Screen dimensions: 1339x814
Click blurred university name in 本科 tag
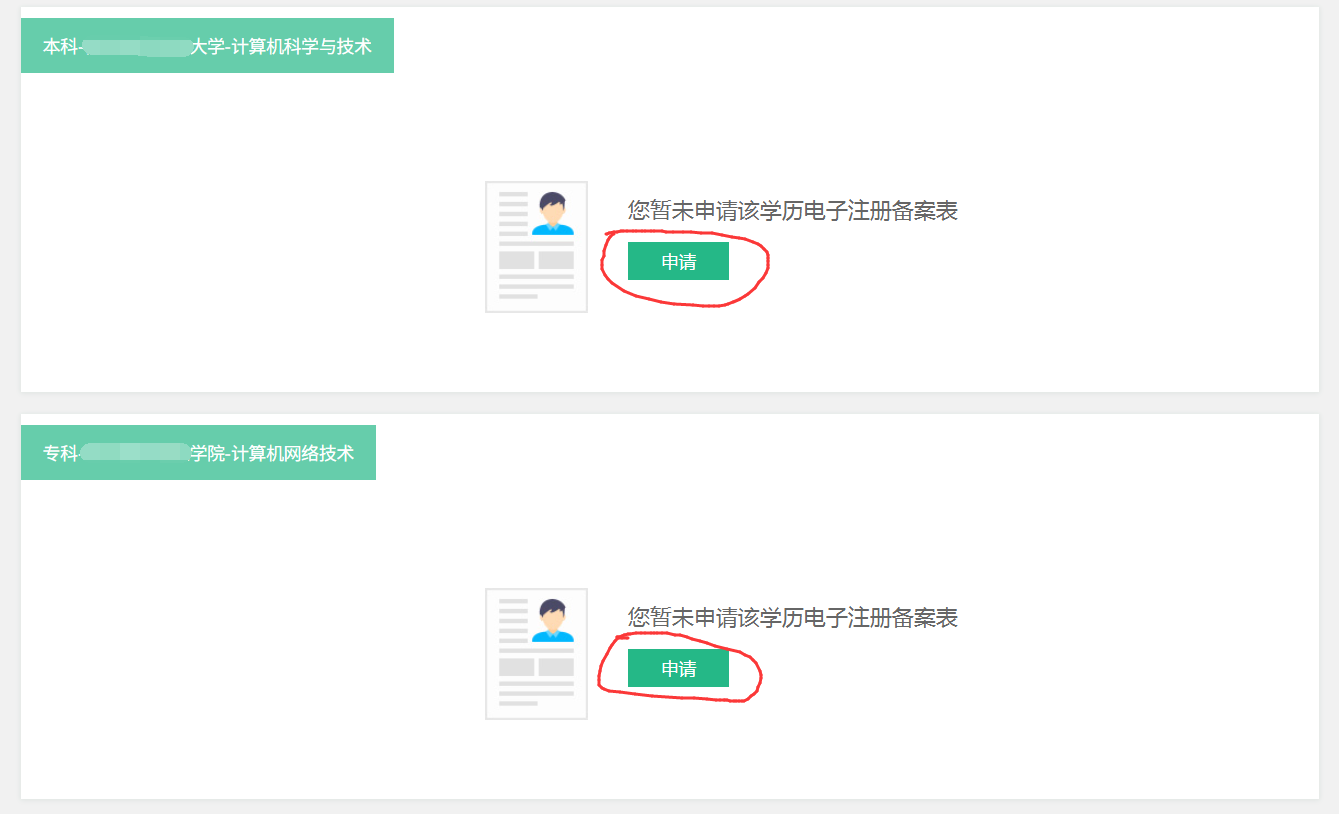tap(137, 46)
